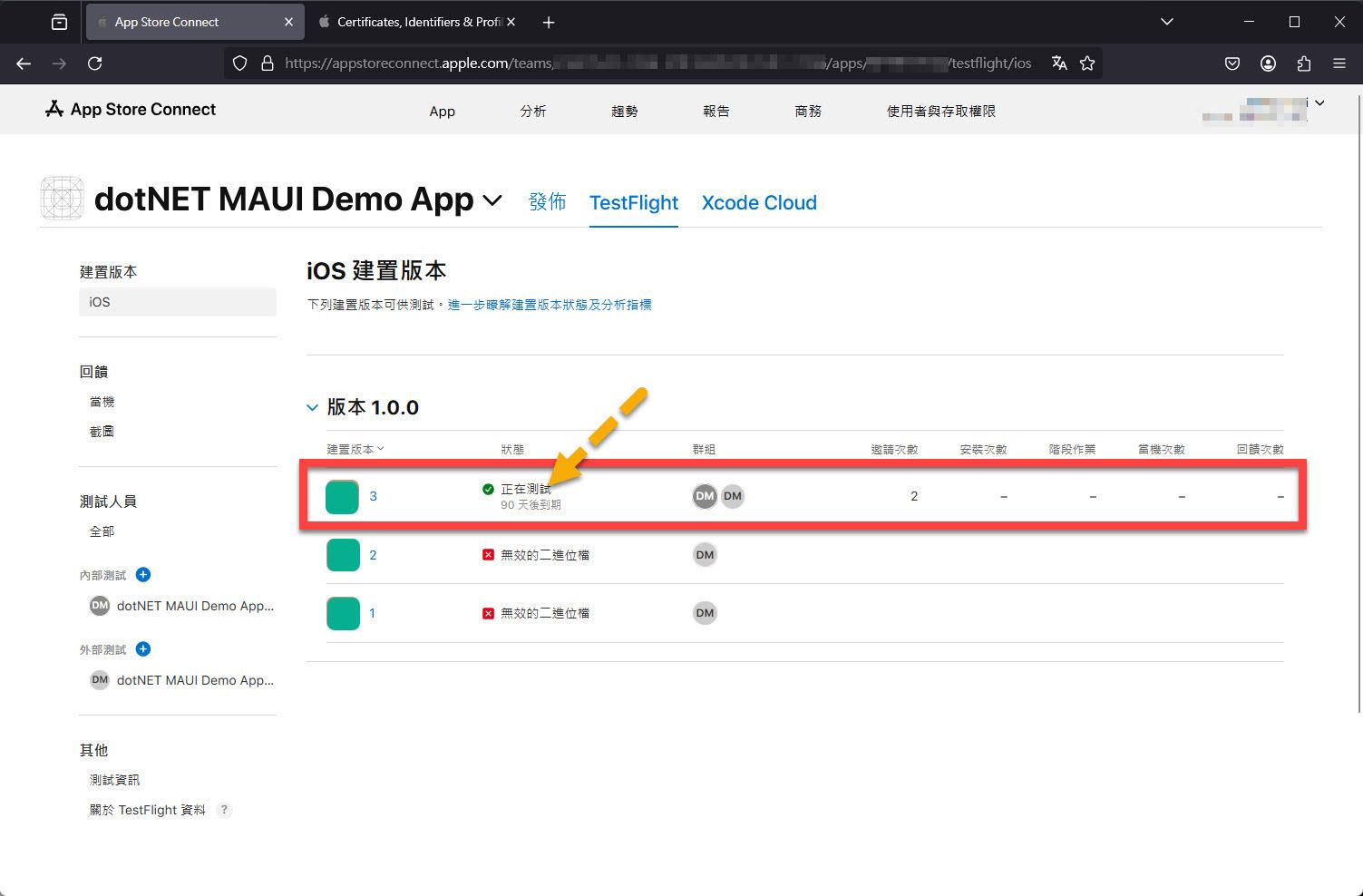Open the Extensions puzzle icon

tap(1304, 63)
